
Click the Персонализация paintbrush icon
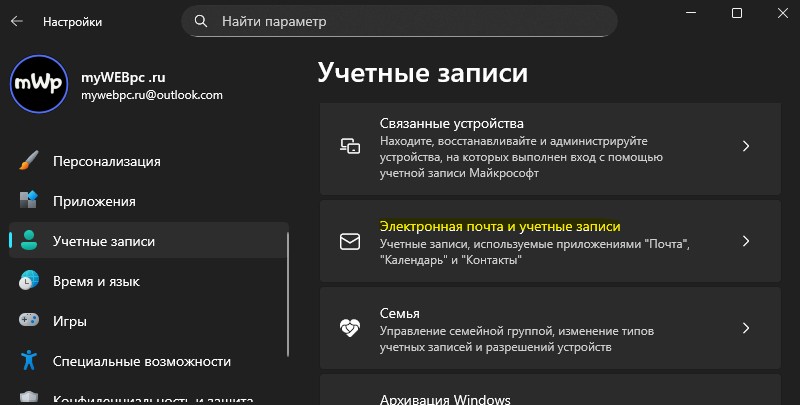[x=29, y=161]
